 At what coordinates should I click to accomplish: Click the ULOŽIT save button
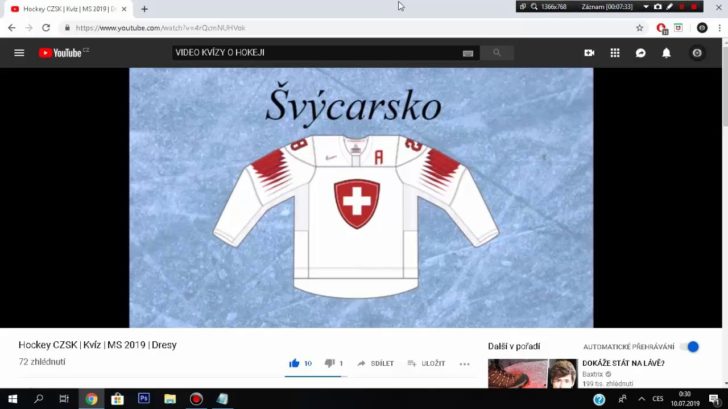coord(426,363)
